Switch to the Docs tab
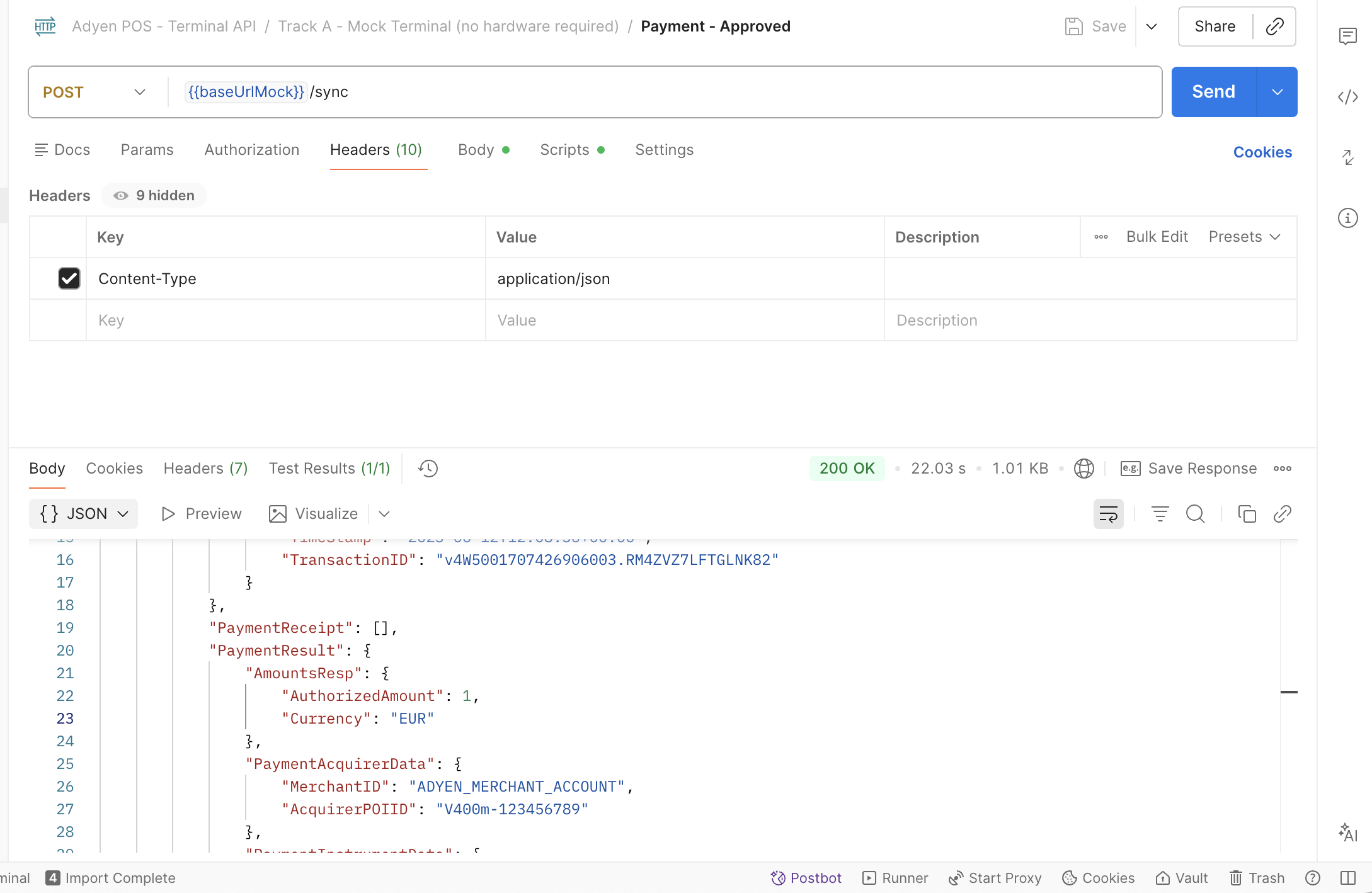 point(62,150)
